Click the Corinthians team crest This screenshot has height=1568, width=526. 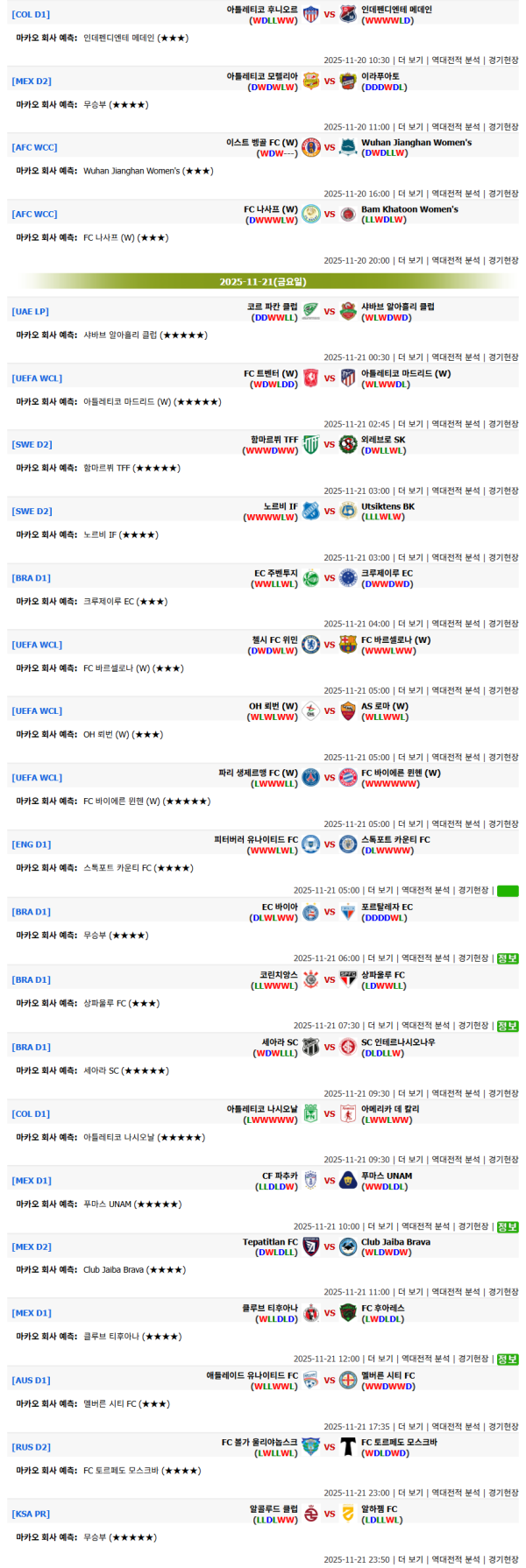310,979
